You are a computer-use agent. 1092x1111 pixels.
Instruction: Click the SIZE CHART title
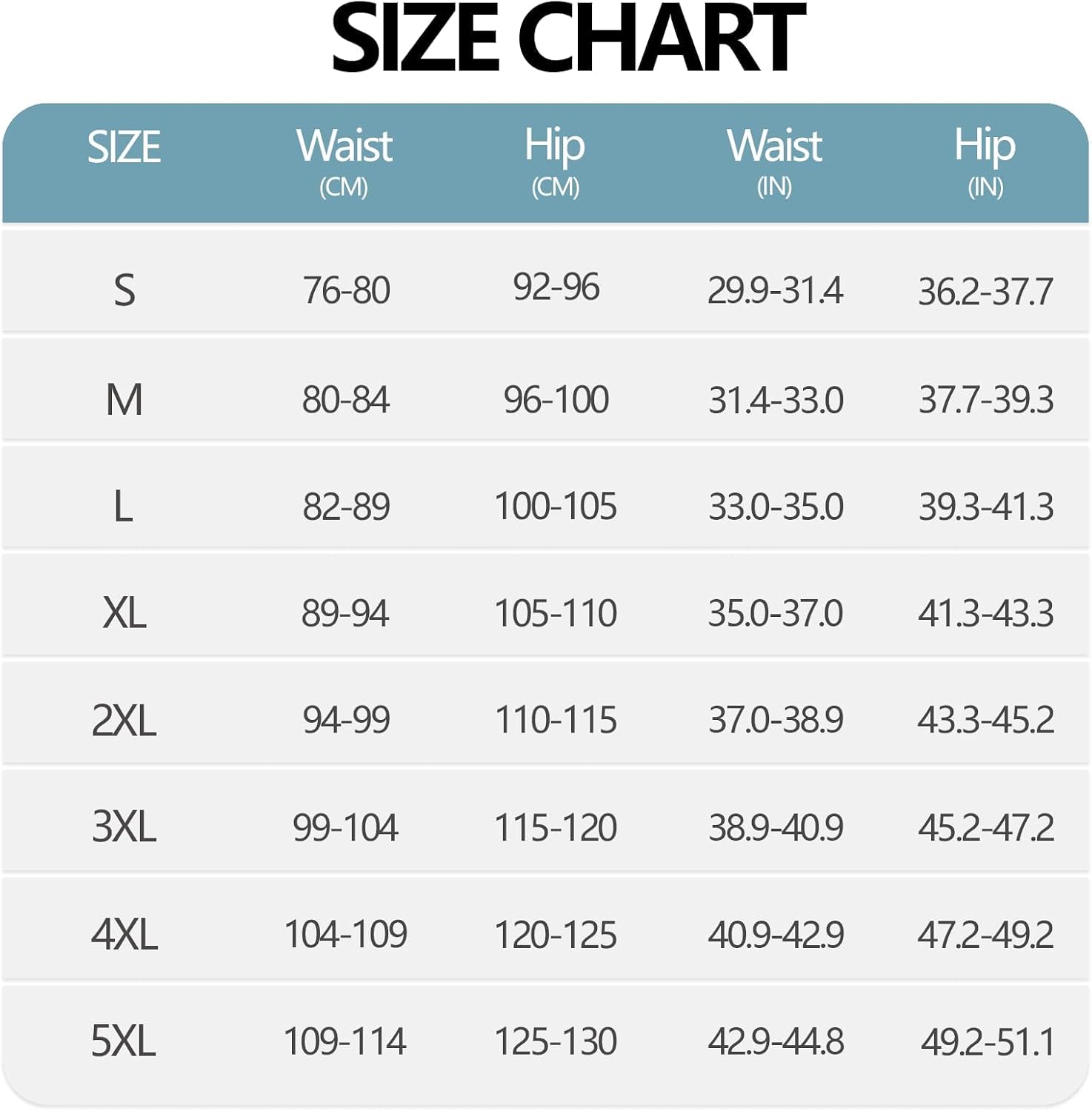pos(568,38)
